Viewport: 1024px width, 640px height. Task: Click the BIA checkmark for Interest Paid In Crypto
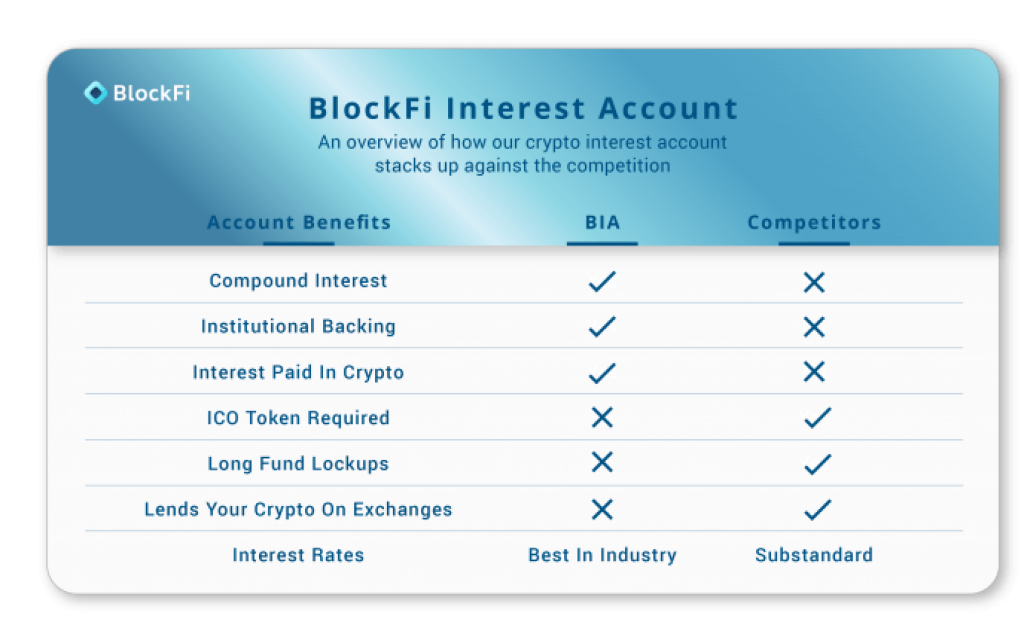602,373
